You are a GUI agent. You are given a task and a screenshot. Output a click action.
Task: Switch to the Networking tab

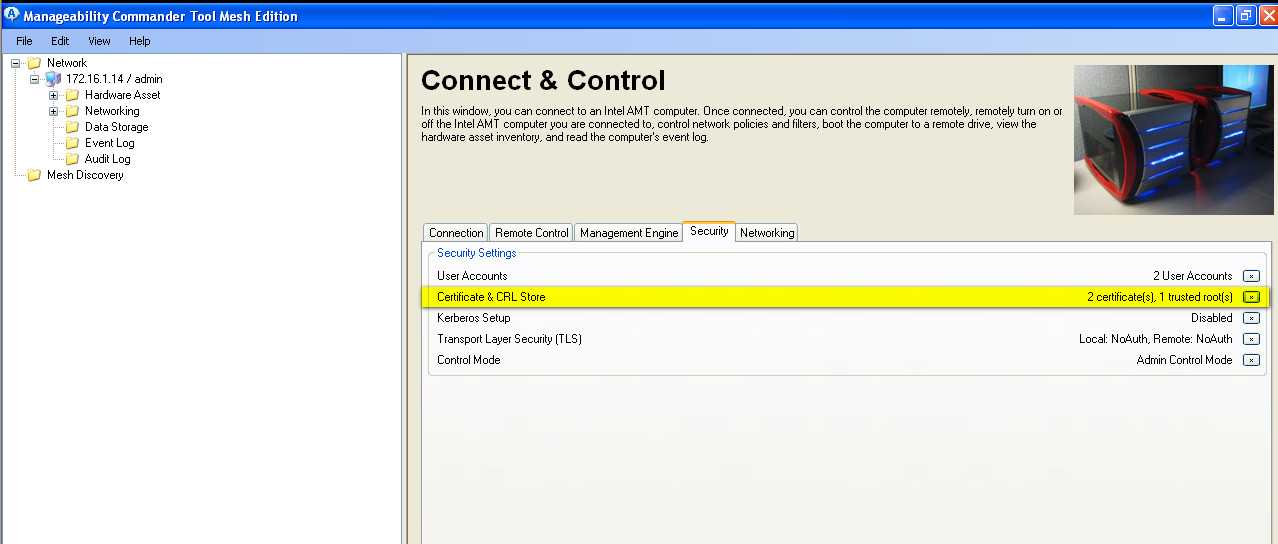pos(767,233)
